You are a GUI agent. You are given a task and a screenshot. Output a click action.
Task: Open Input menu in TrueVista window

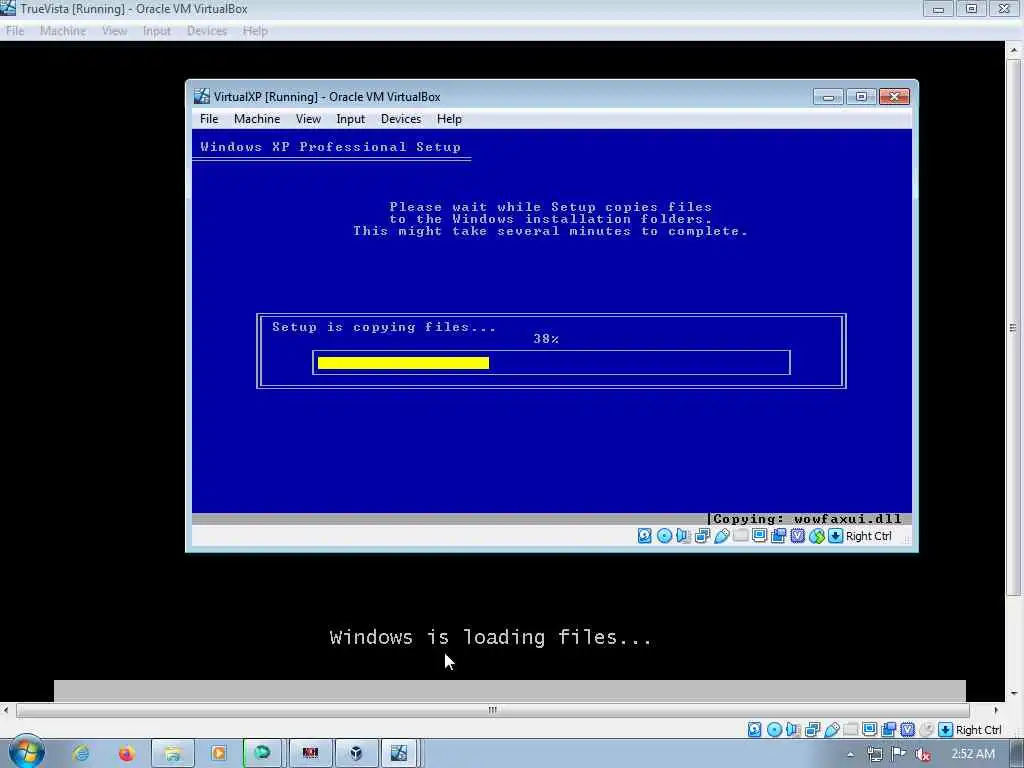click(x=157, y=31)
